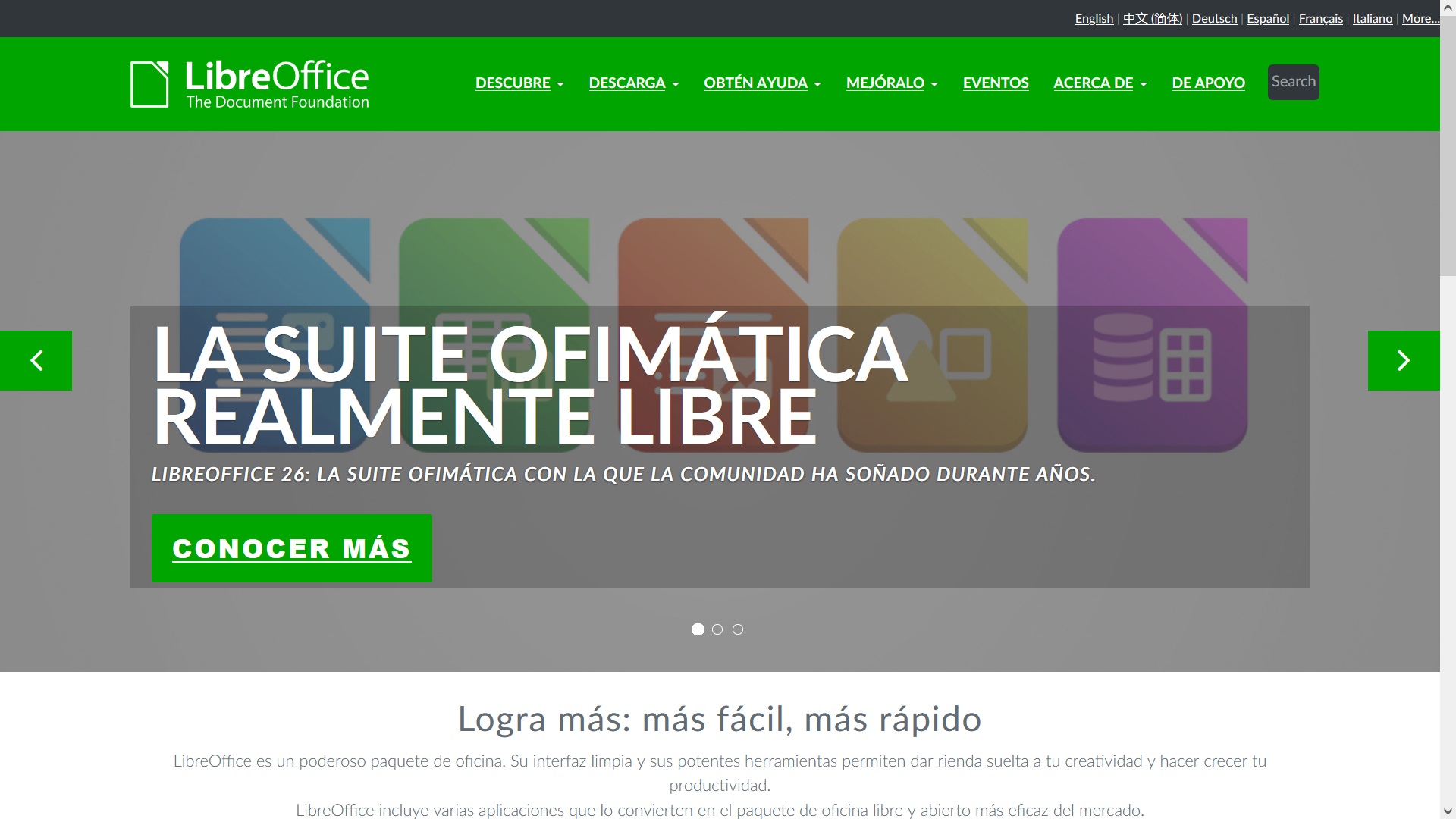This screenshot has height=819, width=1456.
Task: Select the third carousel indicator dot
Action: [x=738, y=629]
